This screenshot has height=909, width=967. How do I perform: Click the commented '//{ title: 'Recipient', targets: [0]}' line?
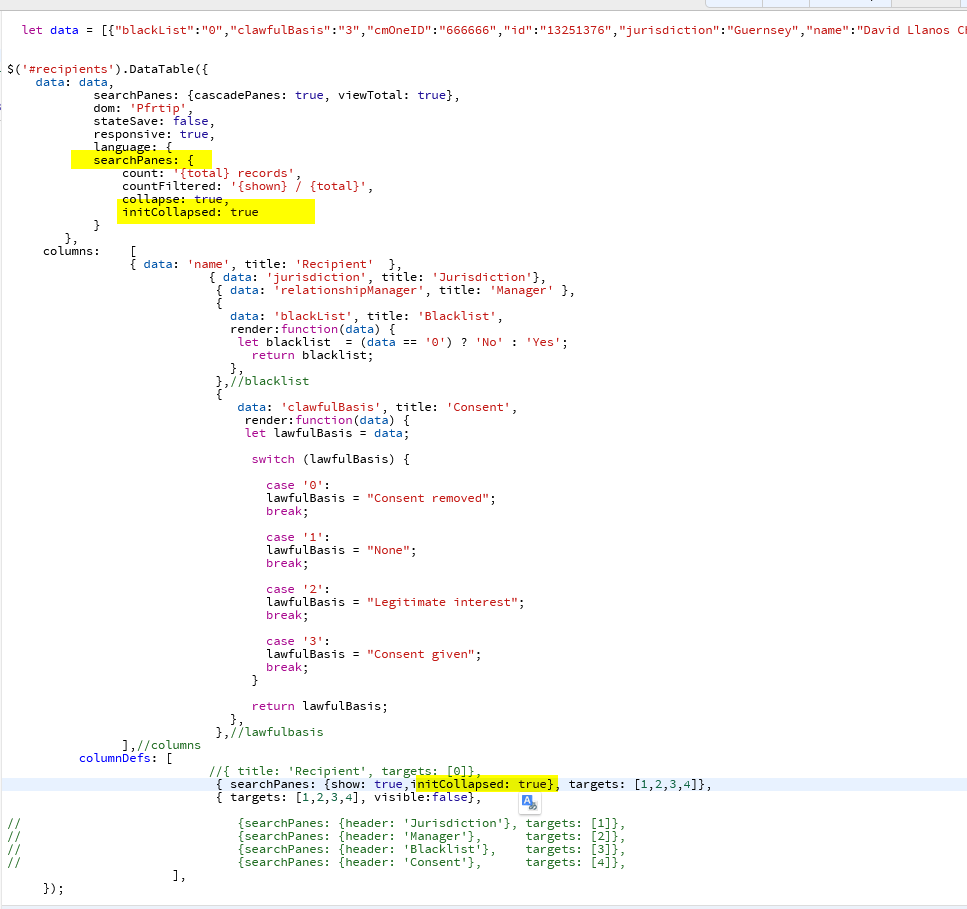click(345, 771)
